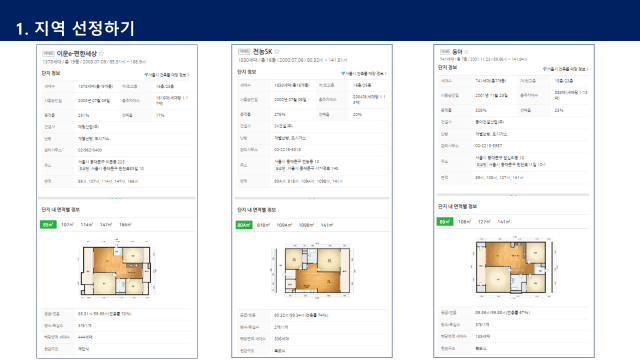Click the road-name address badge in 이문e-편한세상 card
The height and width of the screenshot is (360, 640).
pos(84,169)
